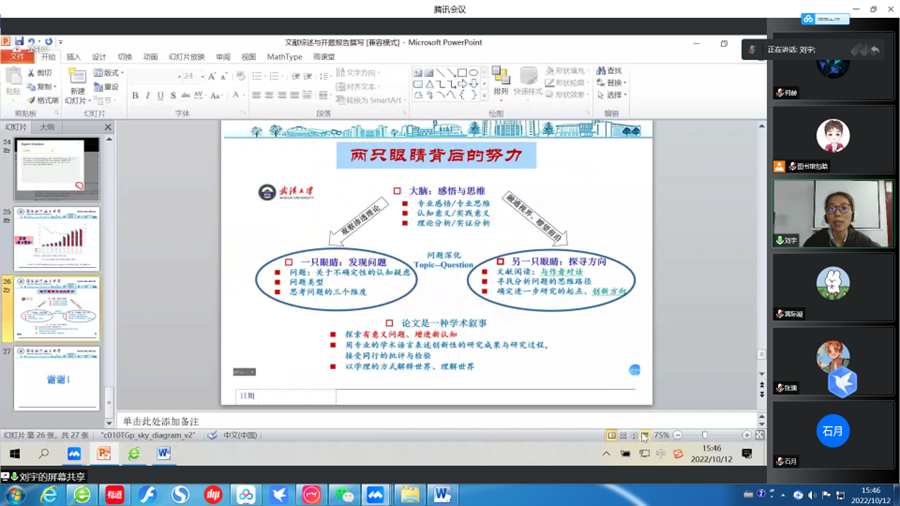The image size is (900, 506).
Task: Click the Italic formatting button
Action: click(148, 96)
